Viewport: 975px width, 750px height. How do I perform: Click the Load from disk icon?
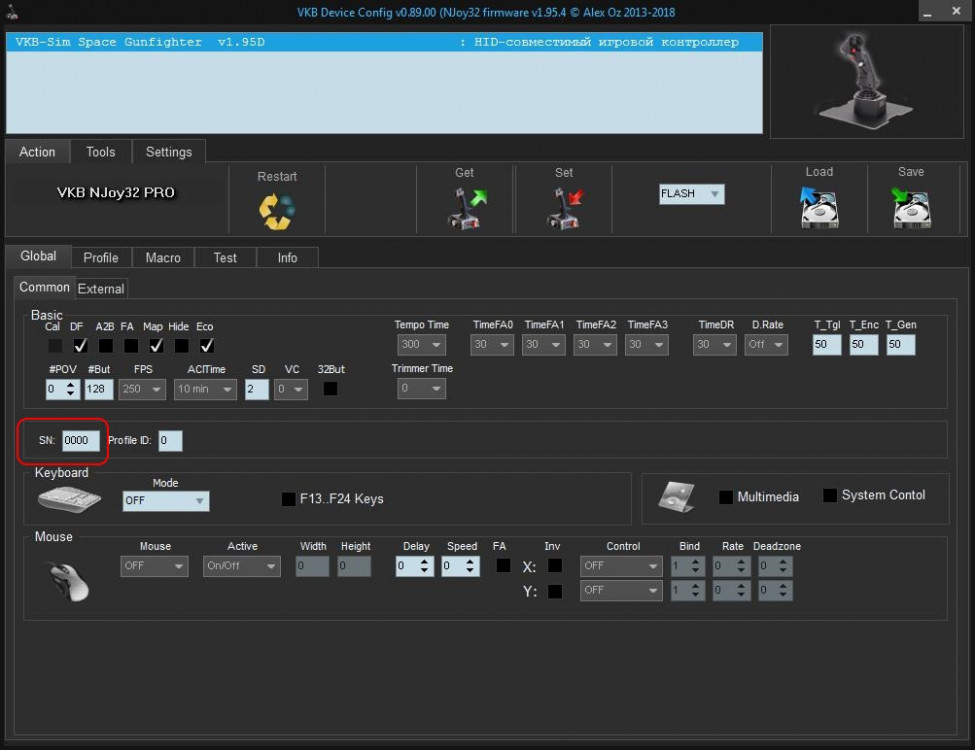coord(819,209)
